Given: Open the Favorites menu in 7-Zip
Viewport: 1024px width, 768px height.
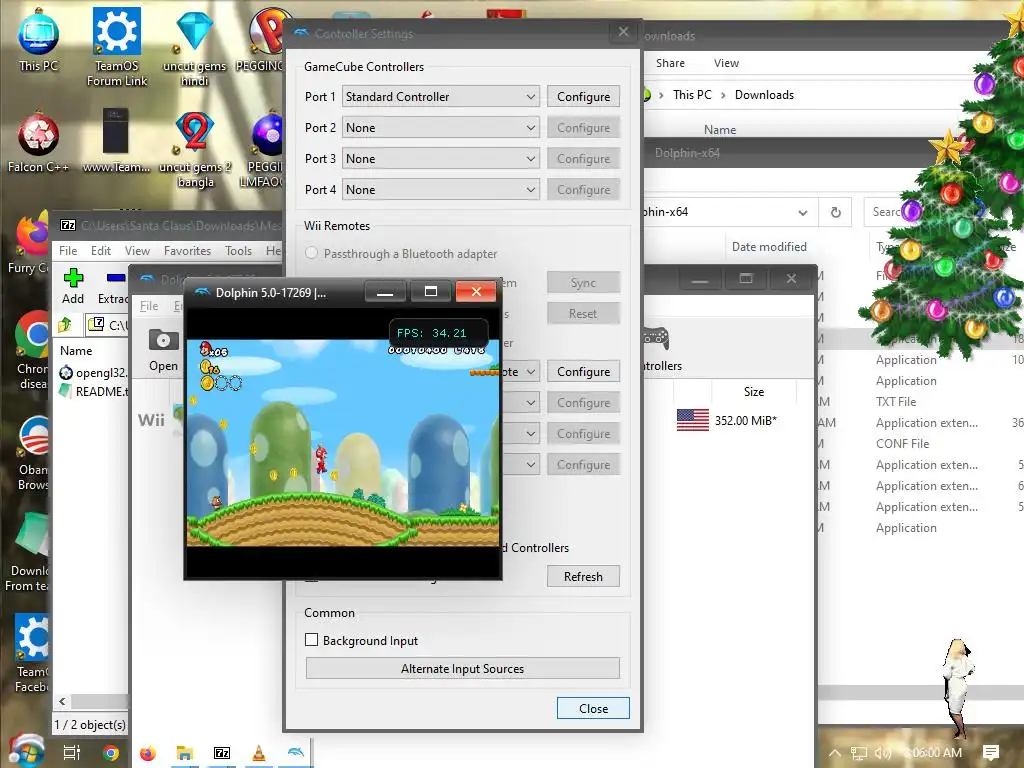Looking at the screenshot, I should [x=187, y=251].
